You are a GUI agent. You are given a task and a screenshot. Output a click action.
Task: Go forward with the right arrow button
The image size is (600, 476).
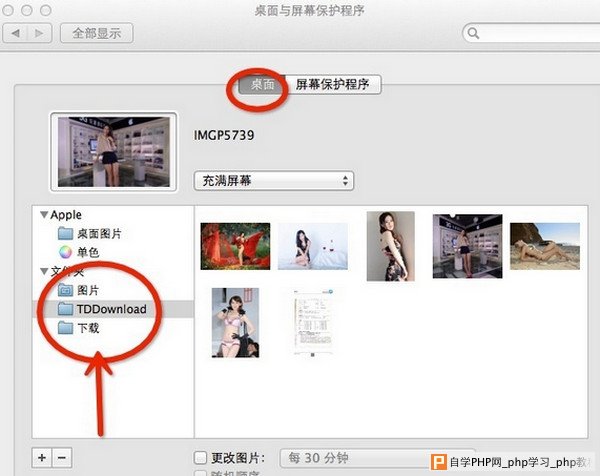tap(39, 33)
